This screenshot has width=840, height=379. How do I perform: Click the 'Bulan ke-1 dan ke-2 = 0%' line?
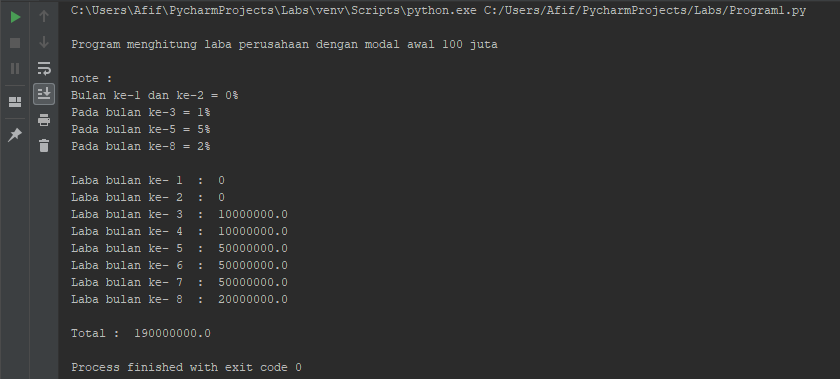click(x=154, y=95)
